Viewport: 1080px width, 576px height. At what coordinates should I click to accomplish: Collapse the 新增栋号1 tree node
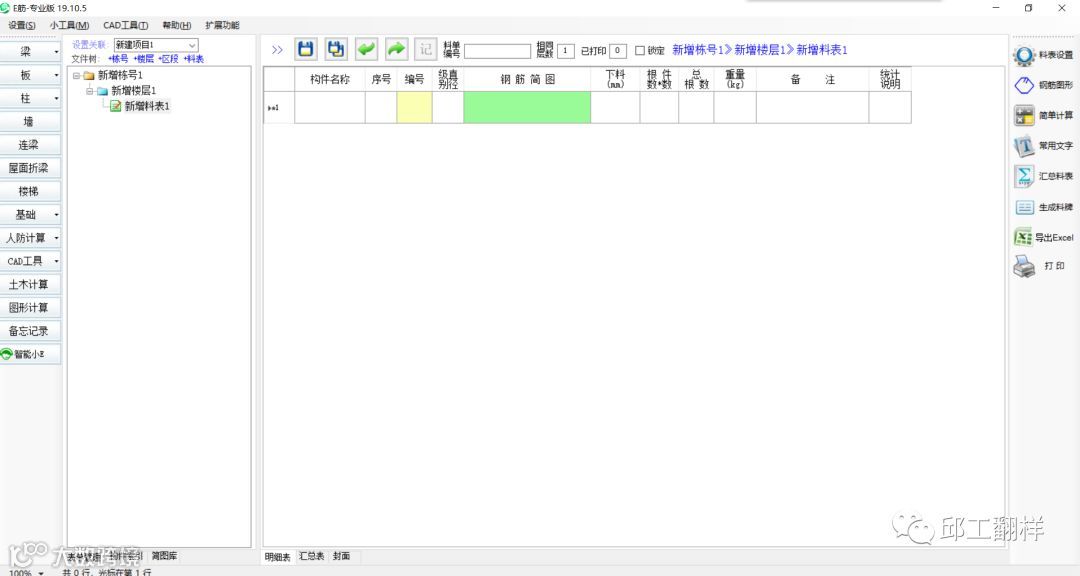[x=76, y=76]
